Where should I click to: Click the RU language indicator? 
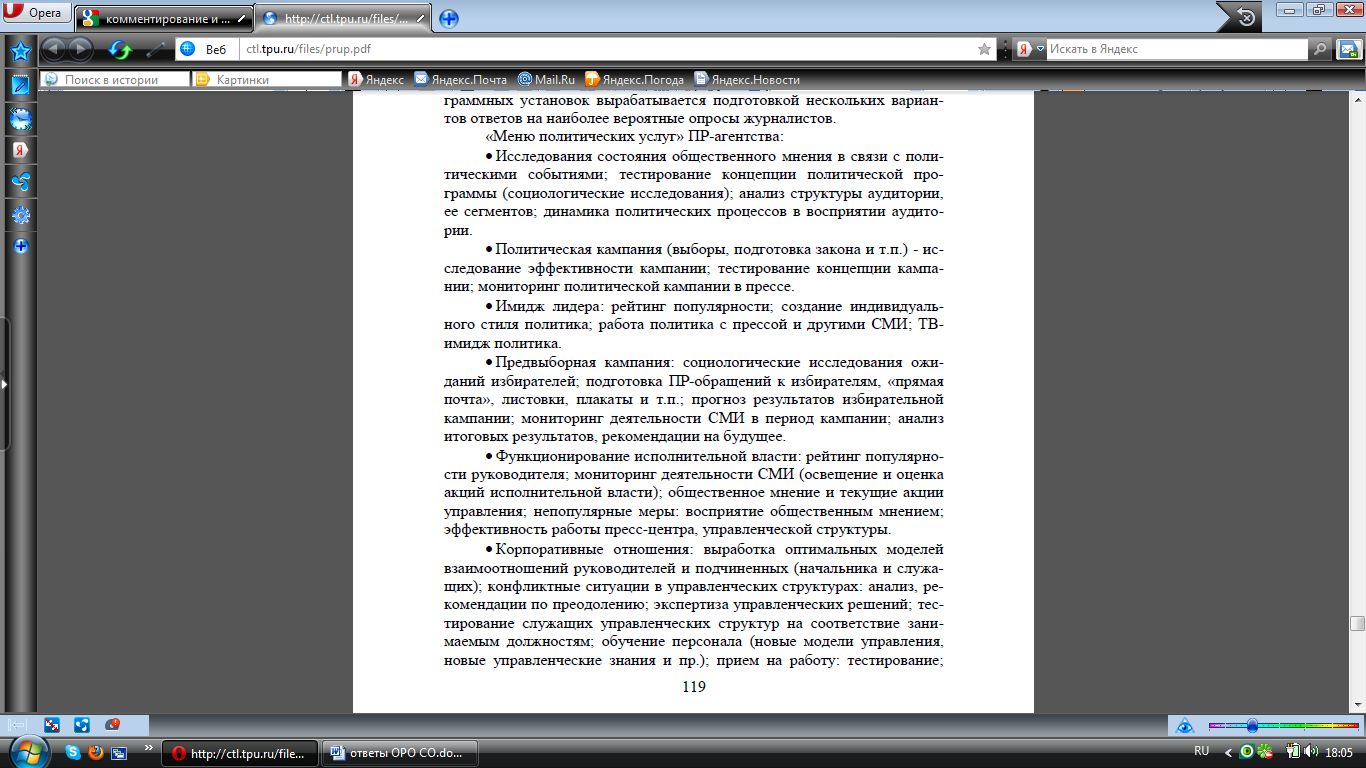click(1201, 751)
